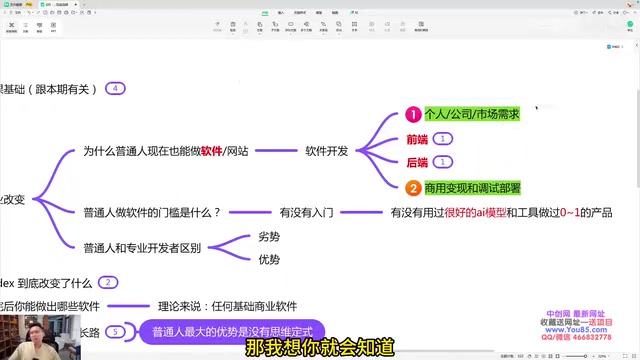Open the Paste dropdown arrow

click(233, 33)
